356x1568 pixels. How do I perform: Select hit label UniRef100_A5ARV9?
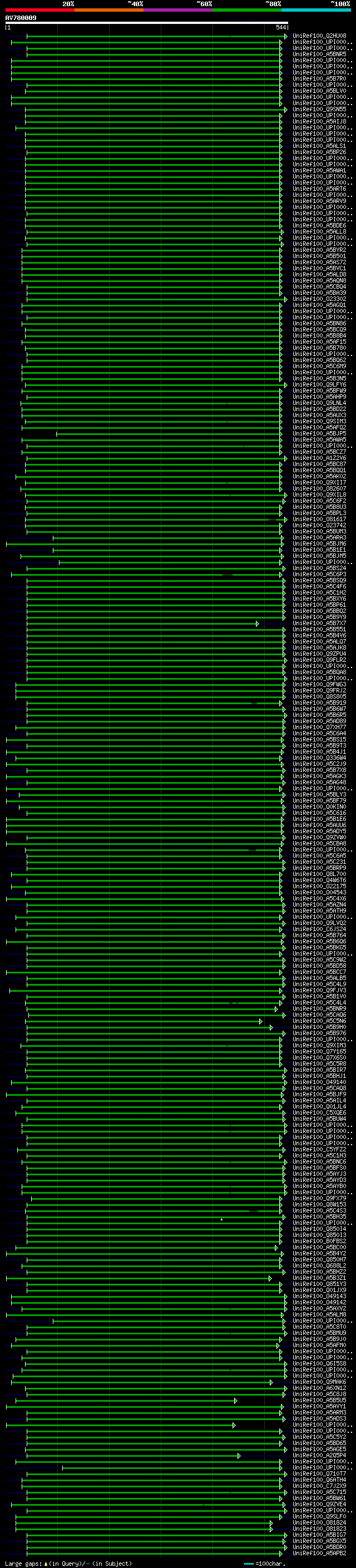[319, 201]
